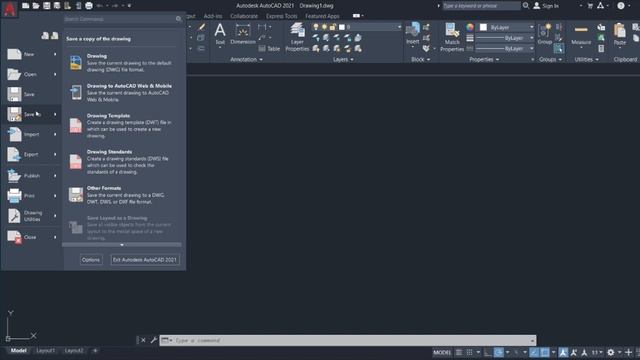Toggle snap mode dotted grid in status bar
The height and width of the screenshot is (360, 640).
pyautogui.click(x=469, y=352)
